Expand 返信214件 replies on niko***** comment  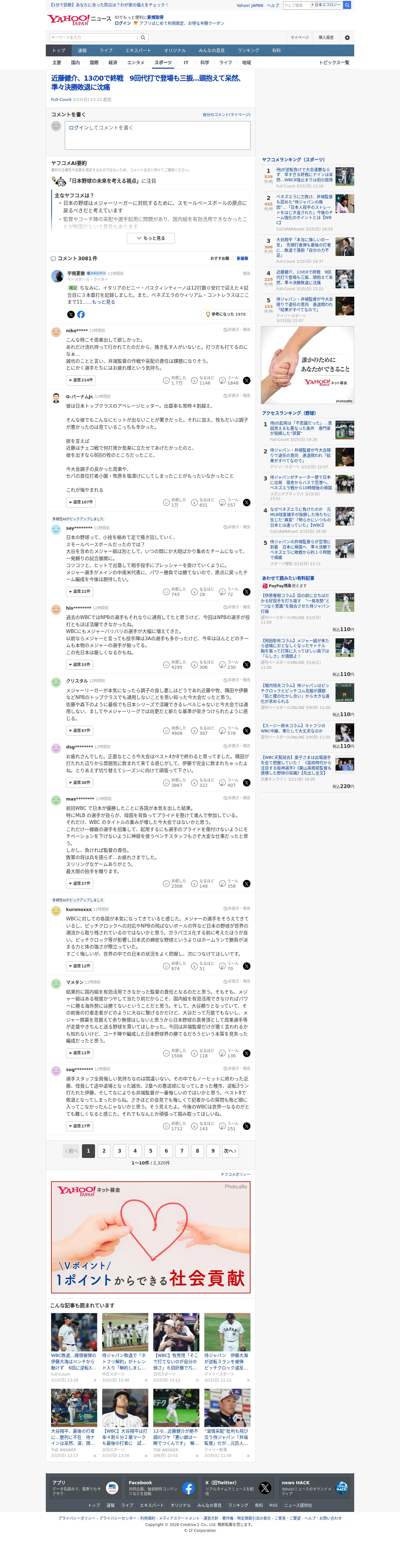[80, 380]
